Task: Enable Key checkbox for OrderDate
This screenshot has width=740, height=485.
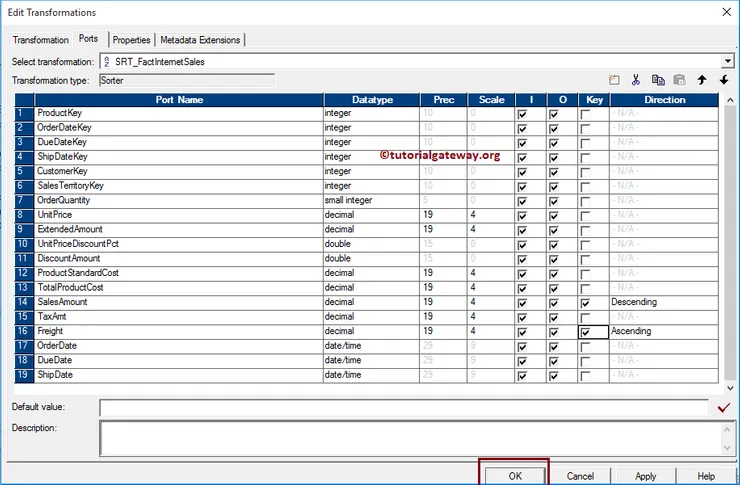Action: click(585, 347)
